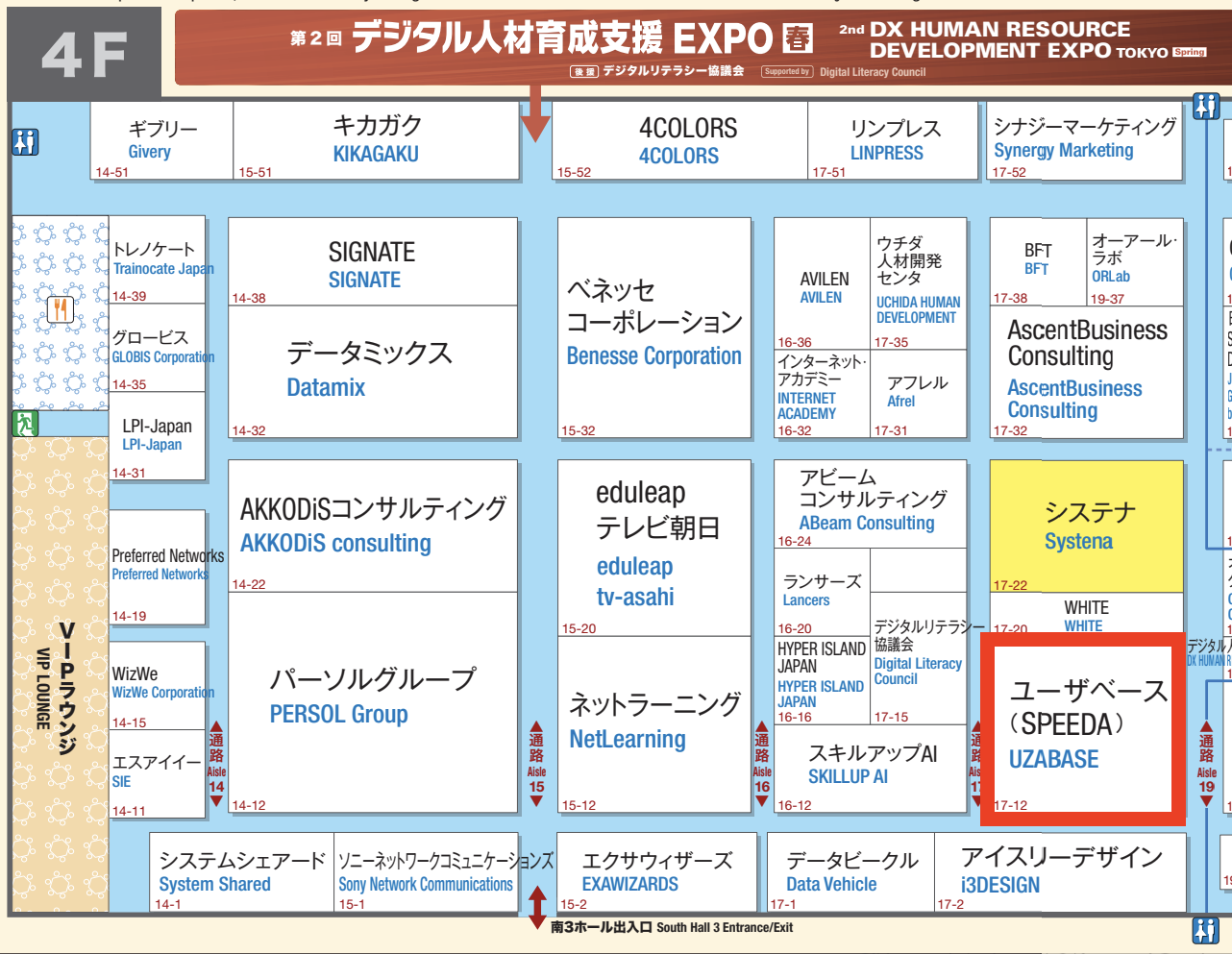
Task: Click the ORLab booth
Action: click(1135, 262)
